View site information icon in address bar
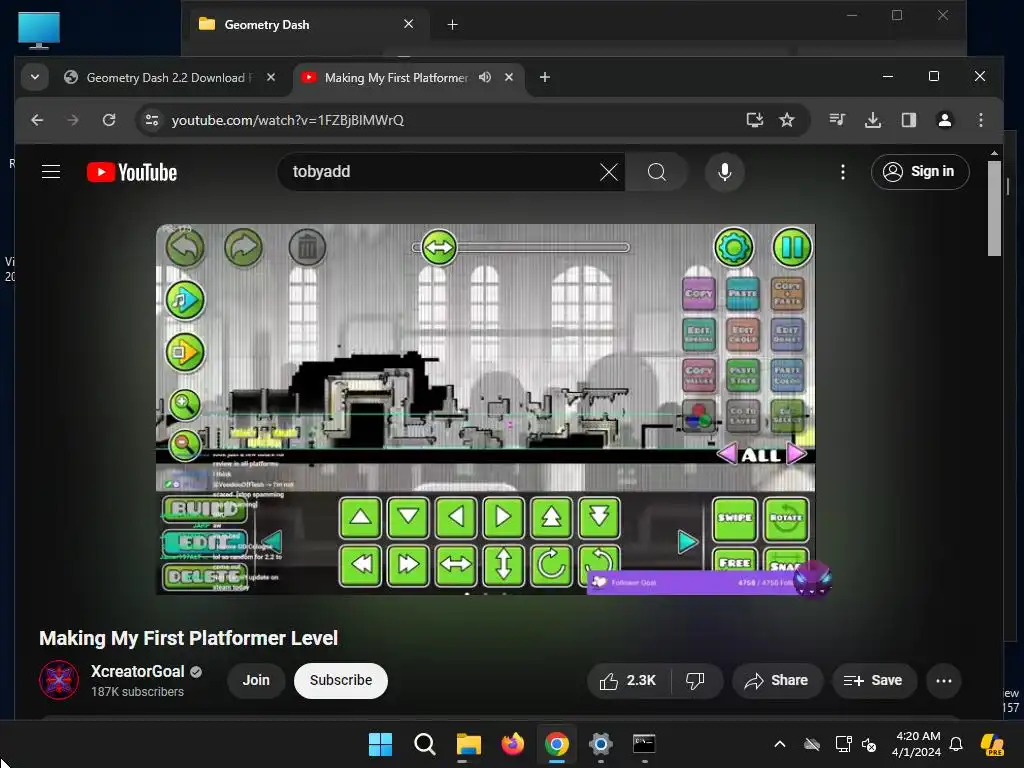The width and height of the screenshot is (1024, 768). coord(152,120)
